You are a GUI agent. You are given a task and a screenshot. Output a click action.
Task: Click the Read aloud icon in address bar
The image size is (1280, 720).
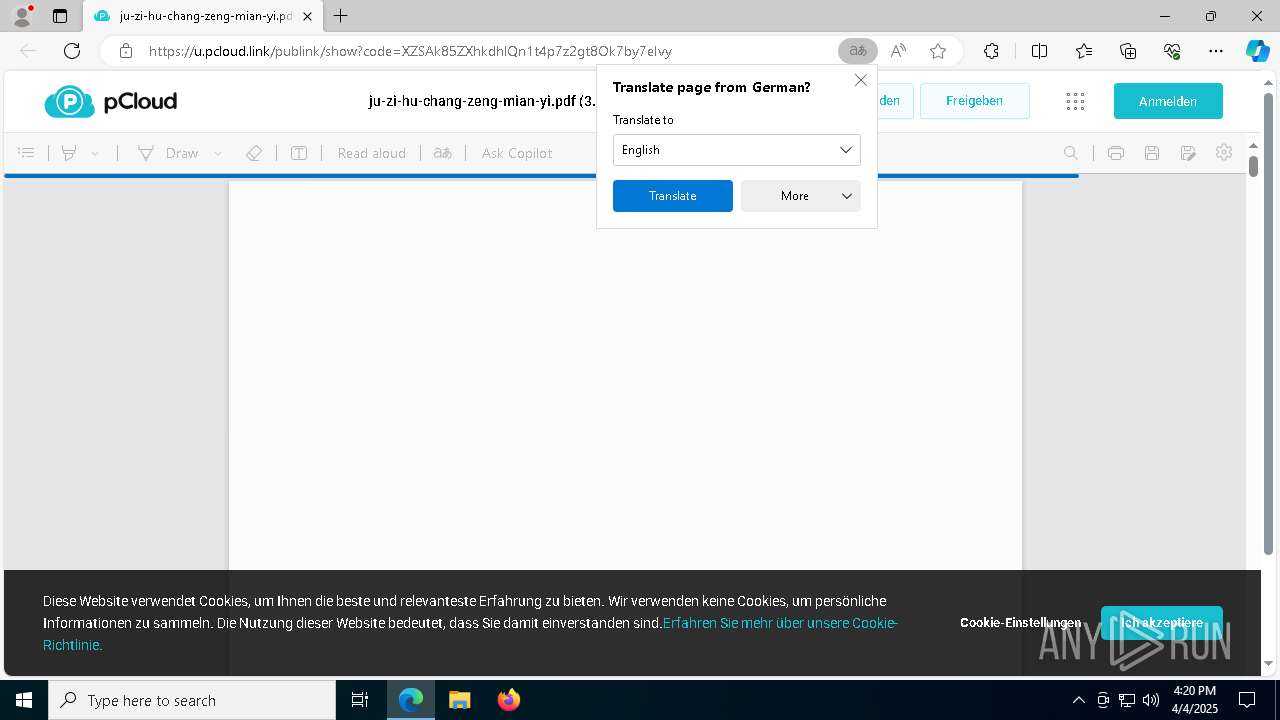click(898, 51)
